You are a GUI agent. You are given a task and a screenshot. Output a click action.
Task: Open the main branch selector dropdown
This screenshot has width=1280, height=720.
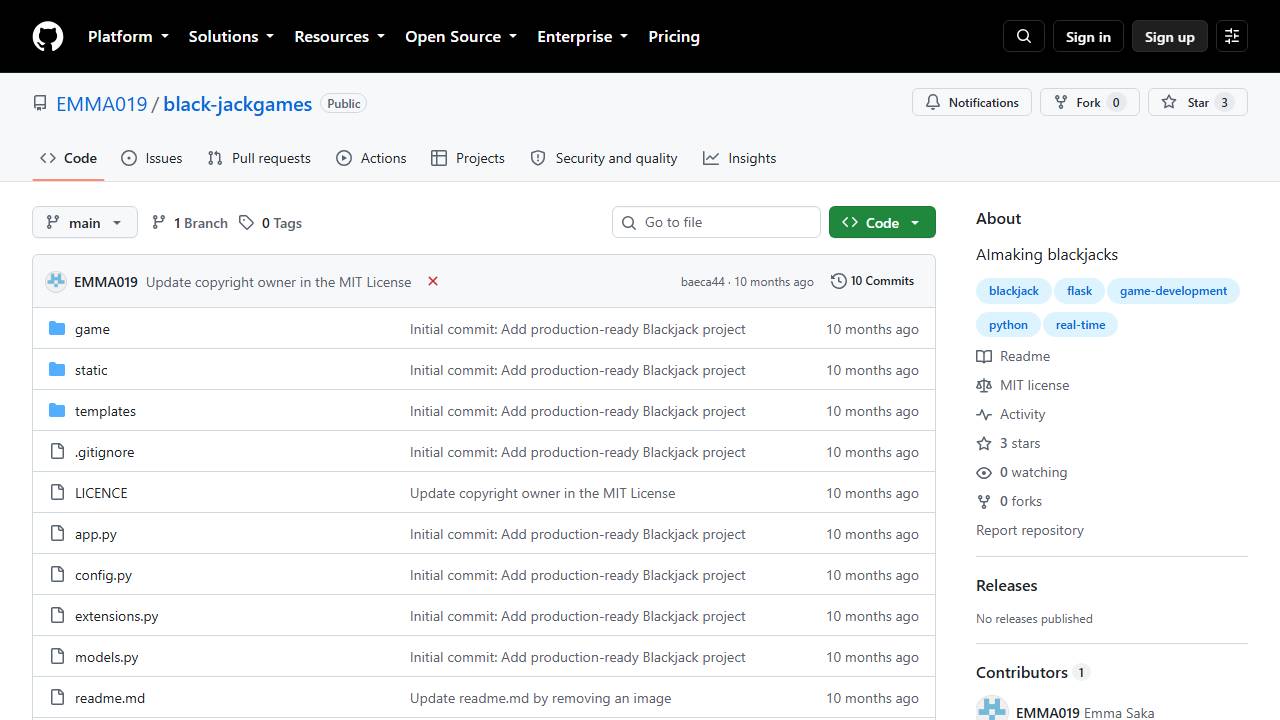85,222
